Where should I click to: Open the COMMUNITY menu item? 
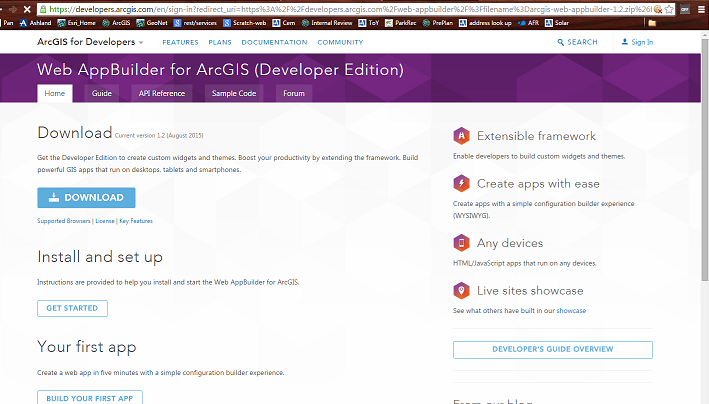[x=340, y=42]
